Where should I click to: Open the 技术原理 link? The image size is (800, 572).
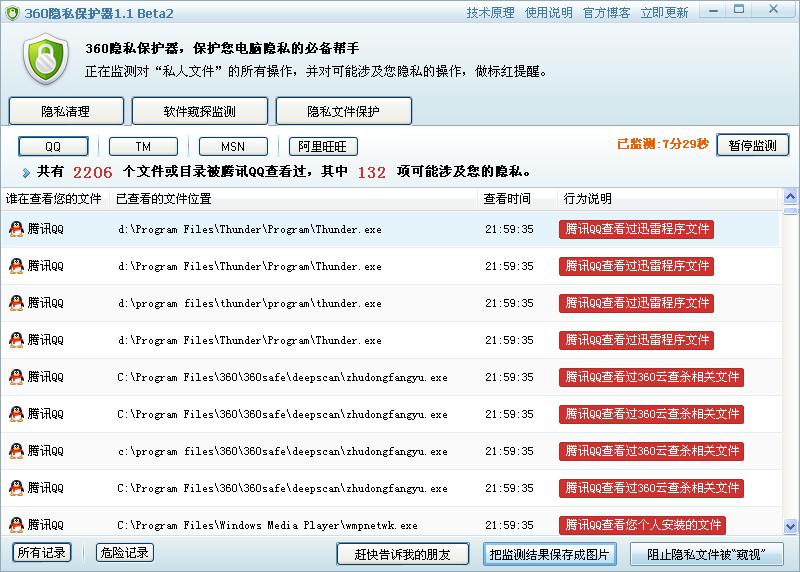click(x=490, y=13)
